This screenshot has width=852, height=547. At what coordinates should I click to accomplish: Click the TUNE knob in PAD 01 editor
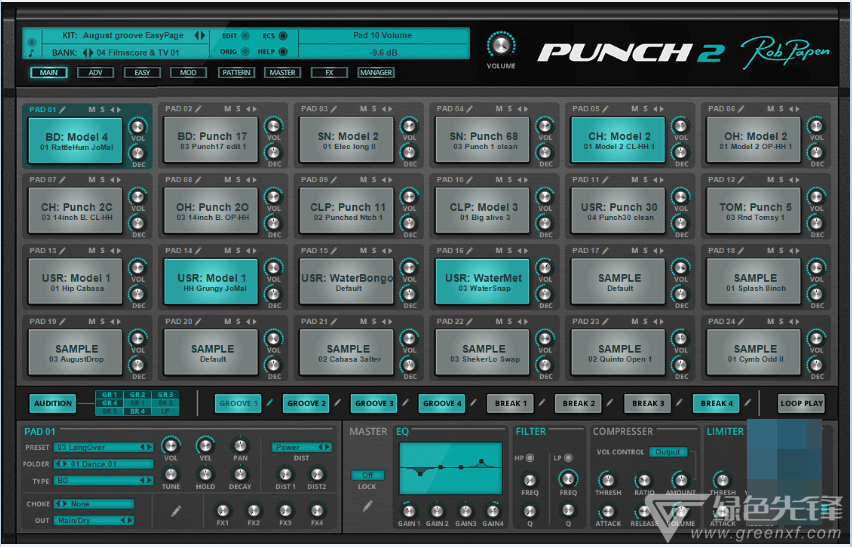click(171, 474)
